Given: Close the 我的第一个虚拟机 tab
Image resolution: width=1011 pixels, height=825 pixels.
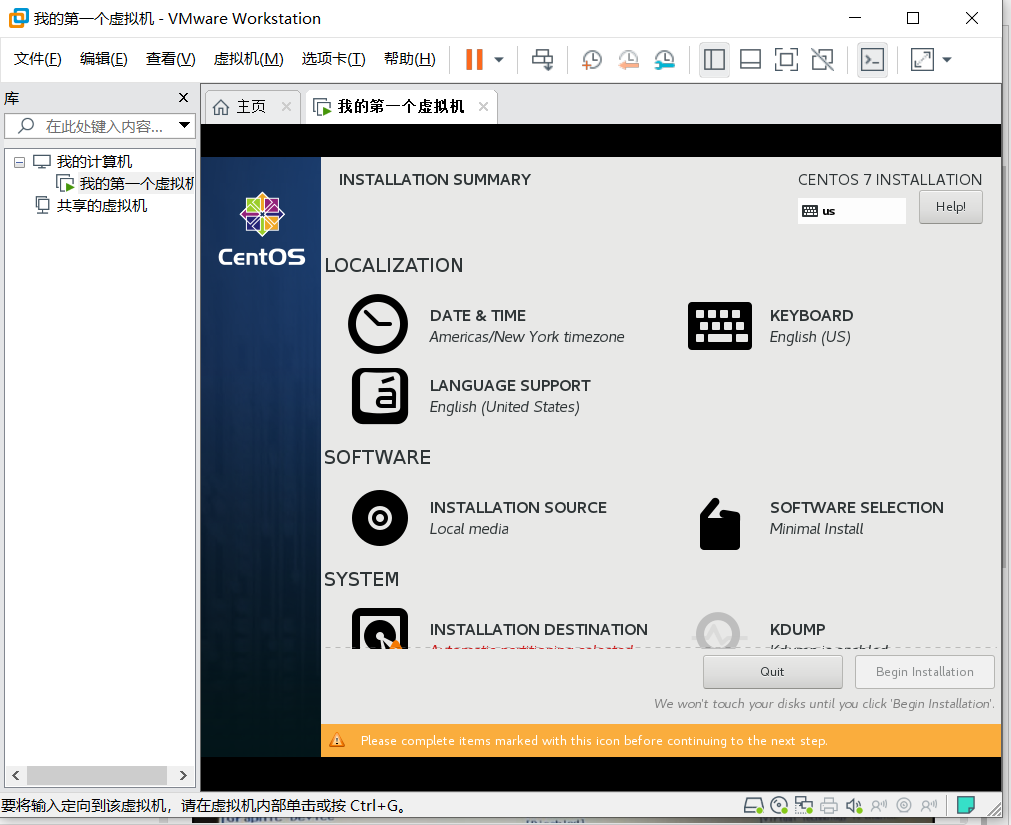Looking at the screenshot, I should coord(483,106).
